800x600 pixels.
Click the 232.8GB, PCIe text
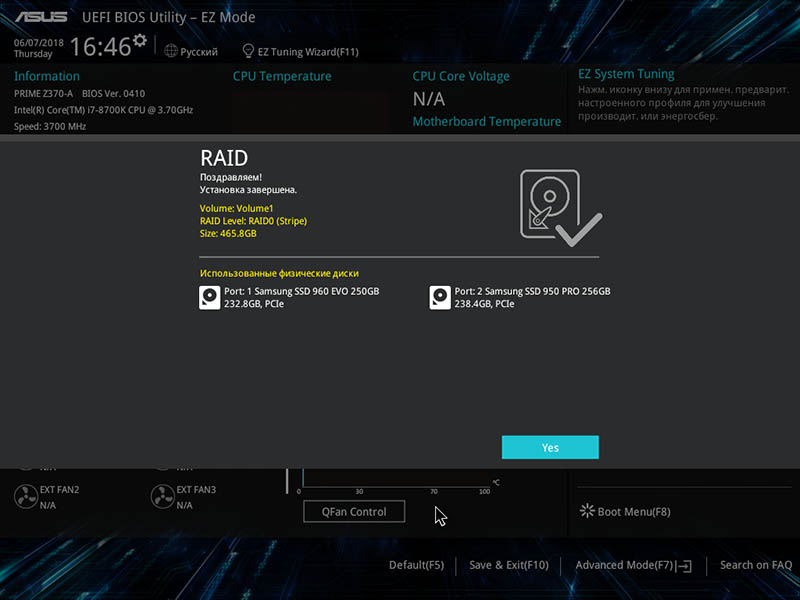[x=254, y=304]
